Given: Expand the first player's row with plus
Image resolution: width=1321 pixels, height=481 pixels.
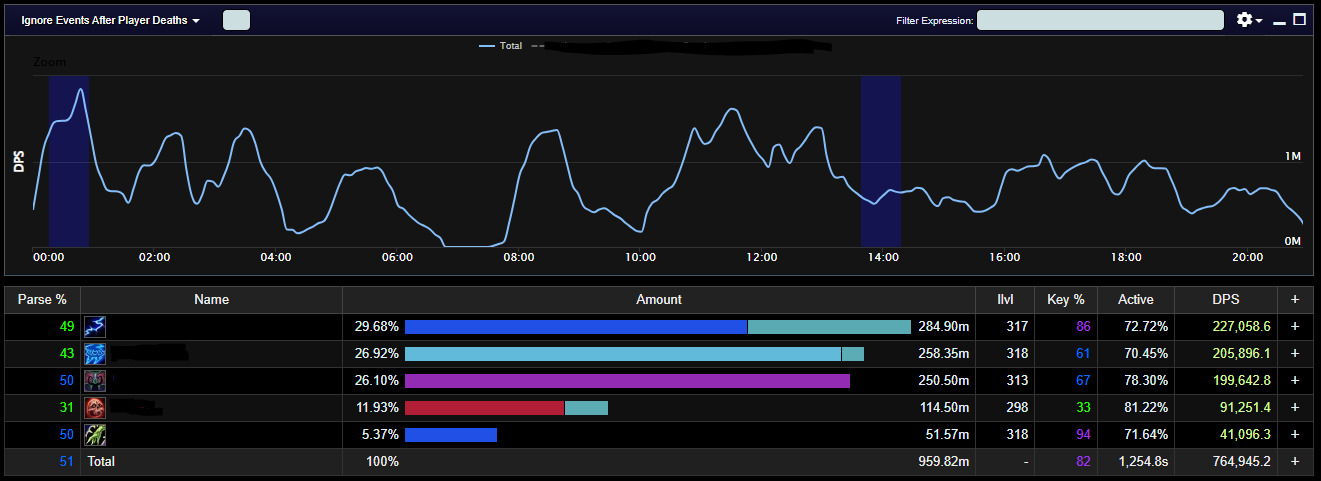Looking at the screenshot, I should [x=1295, y=326].
